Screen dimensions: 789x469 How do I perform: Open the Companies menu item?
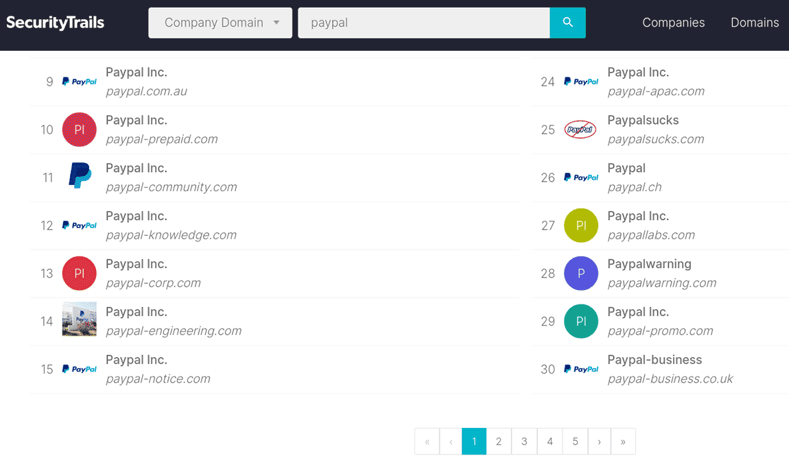point(673,23)
